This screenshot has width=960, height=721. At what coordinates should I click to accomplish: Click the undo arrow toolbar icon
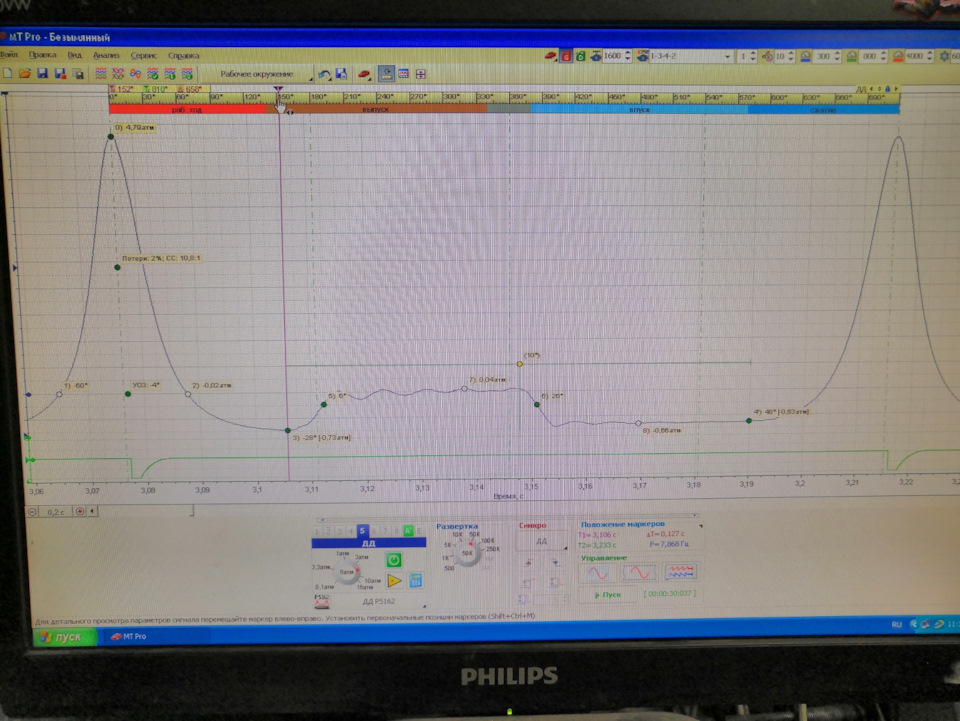click(x=324, y=74)
